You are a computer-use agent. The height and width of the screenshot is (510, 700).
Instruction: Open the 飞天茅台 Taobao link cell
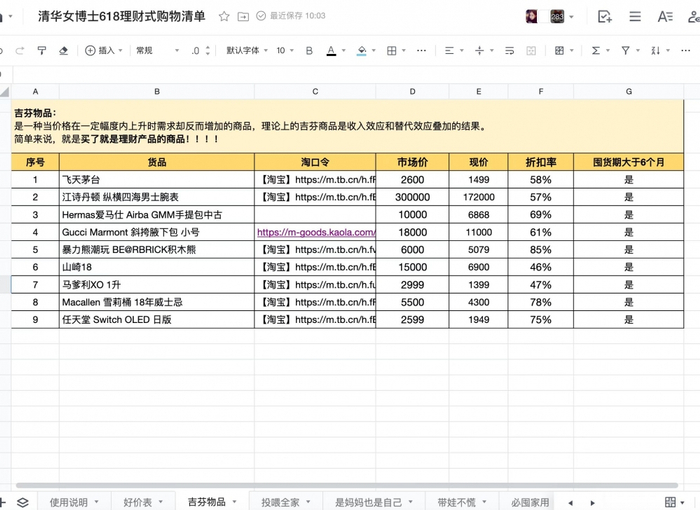coord(315,180)
